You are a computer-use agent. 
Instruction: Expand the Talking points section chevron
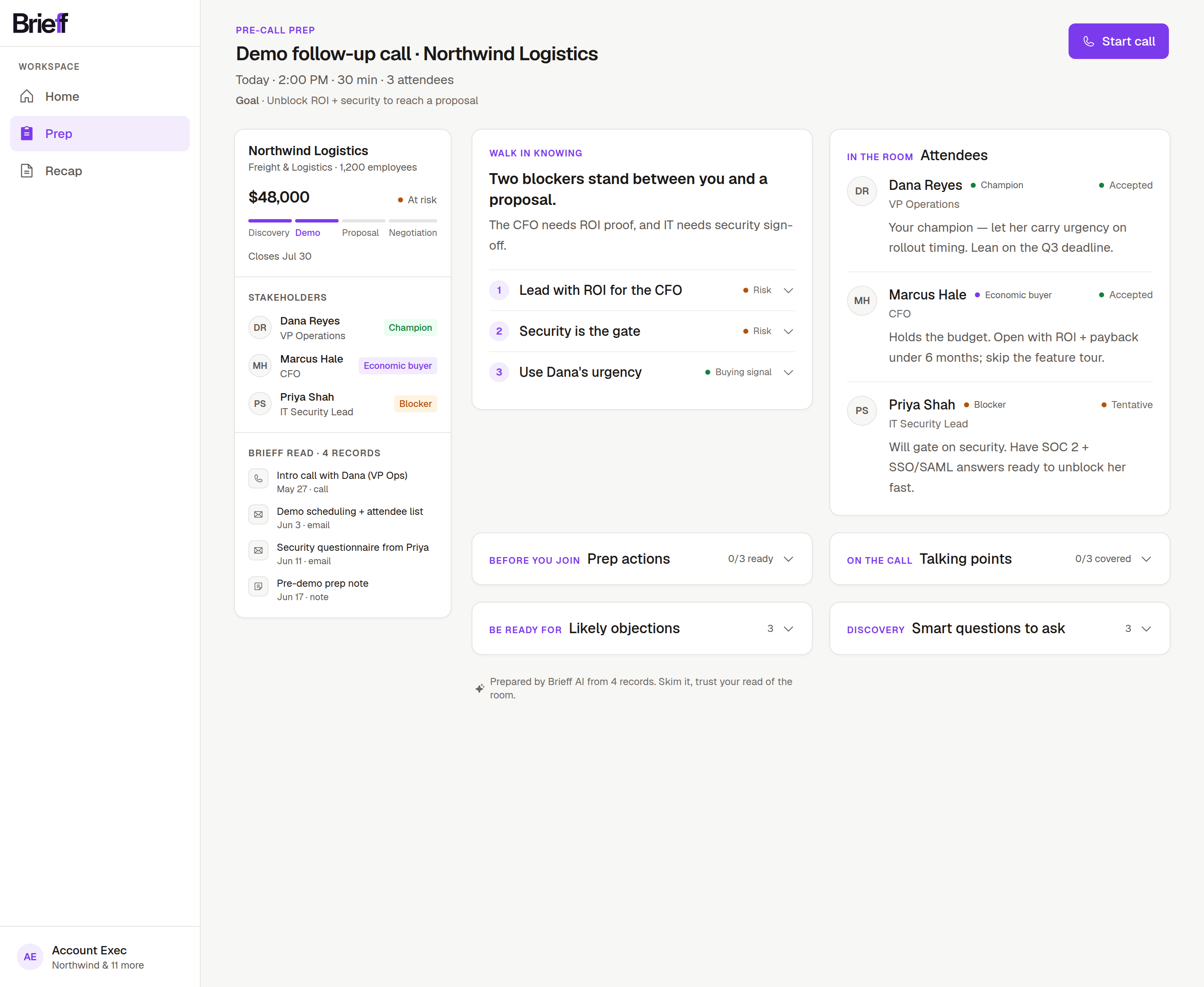pyautogui.click(x=1146, y=559)
